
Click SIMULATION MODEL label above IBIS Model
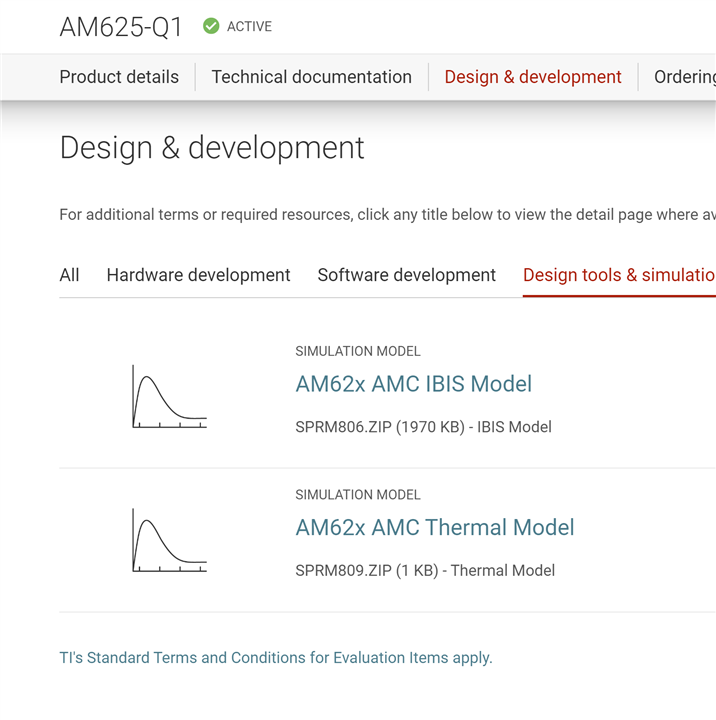point(358,351)
